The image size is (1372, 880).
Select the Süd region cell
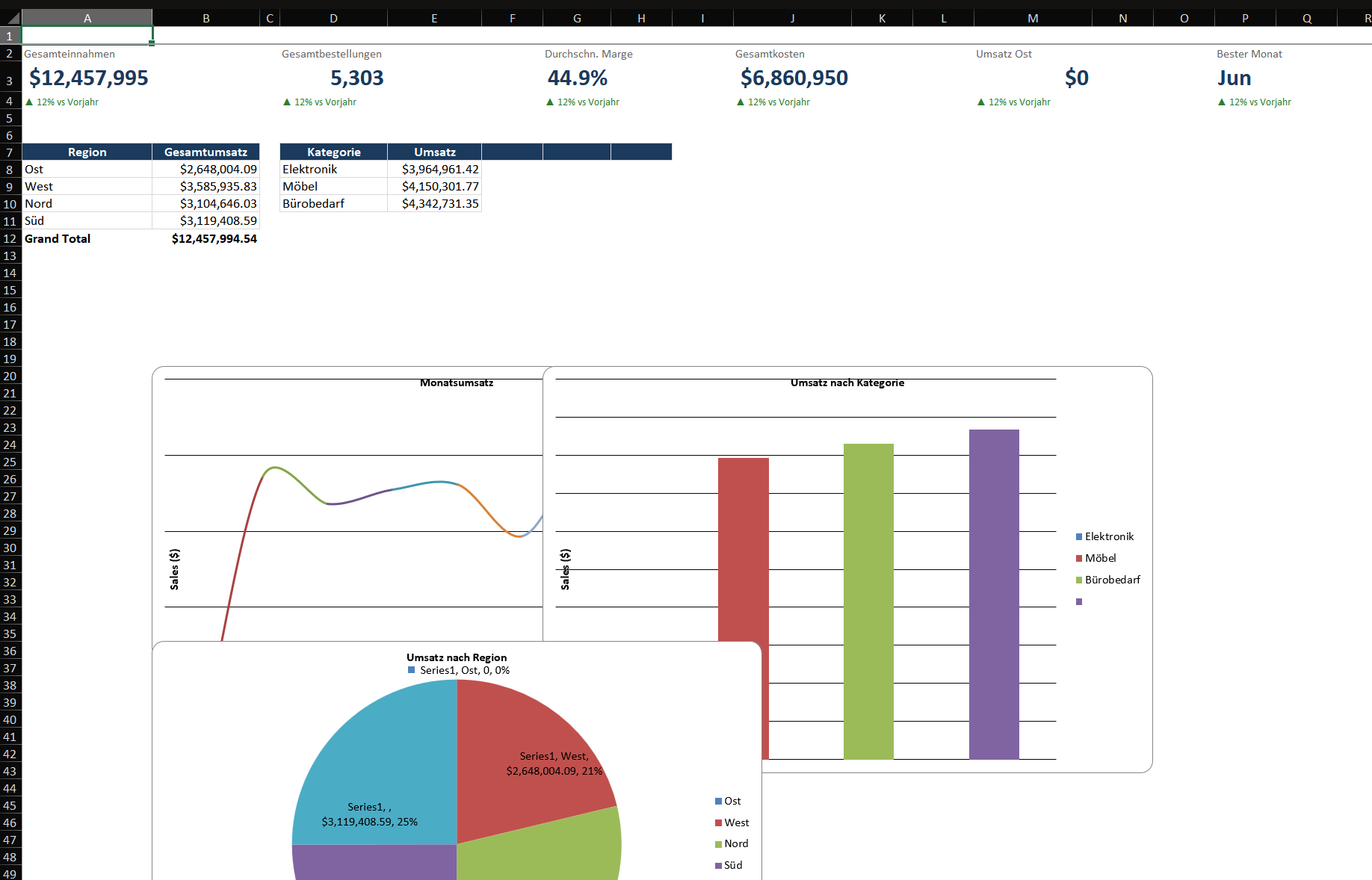click(x=87, y=220)
